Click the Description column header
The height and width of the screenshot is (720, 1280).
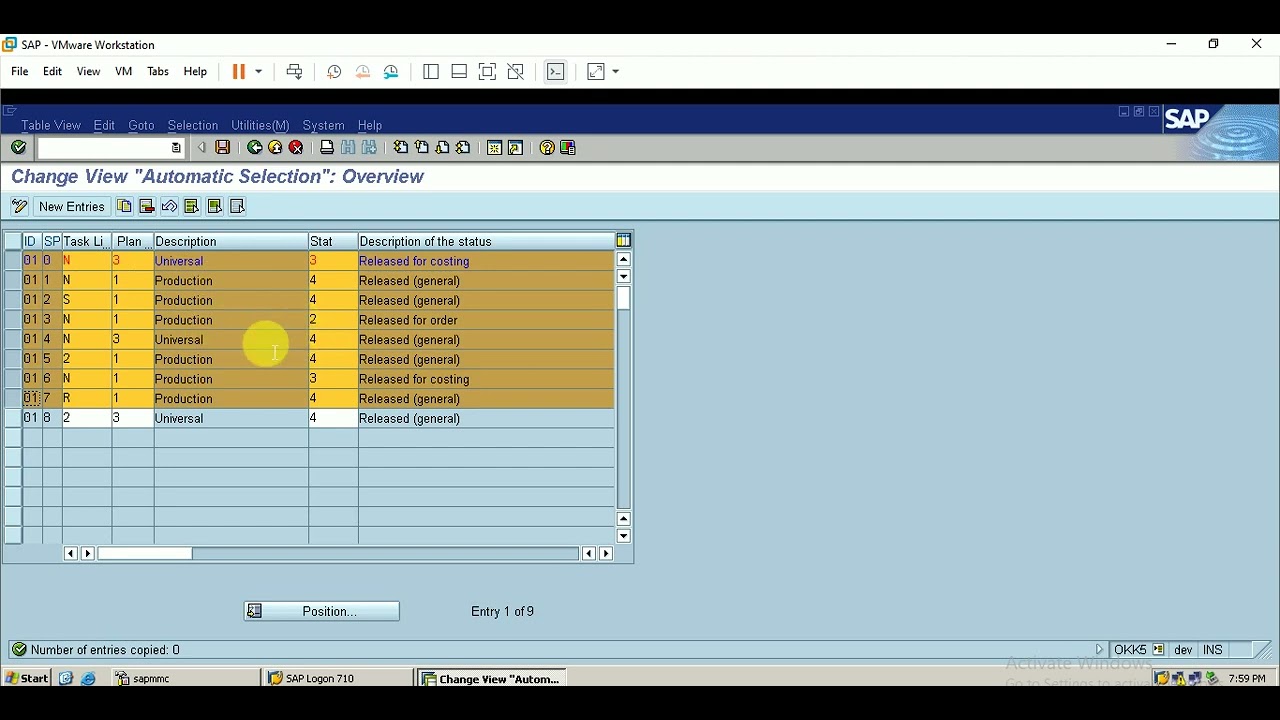click(231, 241)
